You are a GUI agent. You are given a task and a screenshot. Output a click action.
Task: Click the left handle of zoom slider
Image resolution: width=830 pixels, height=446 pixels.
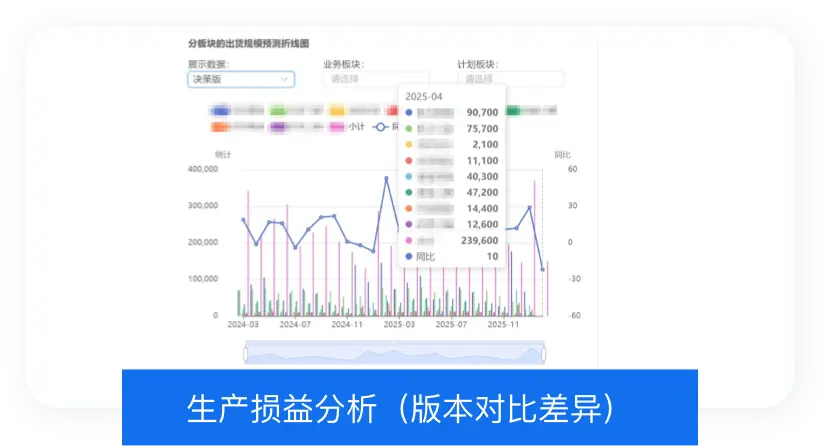coord(246,353)
